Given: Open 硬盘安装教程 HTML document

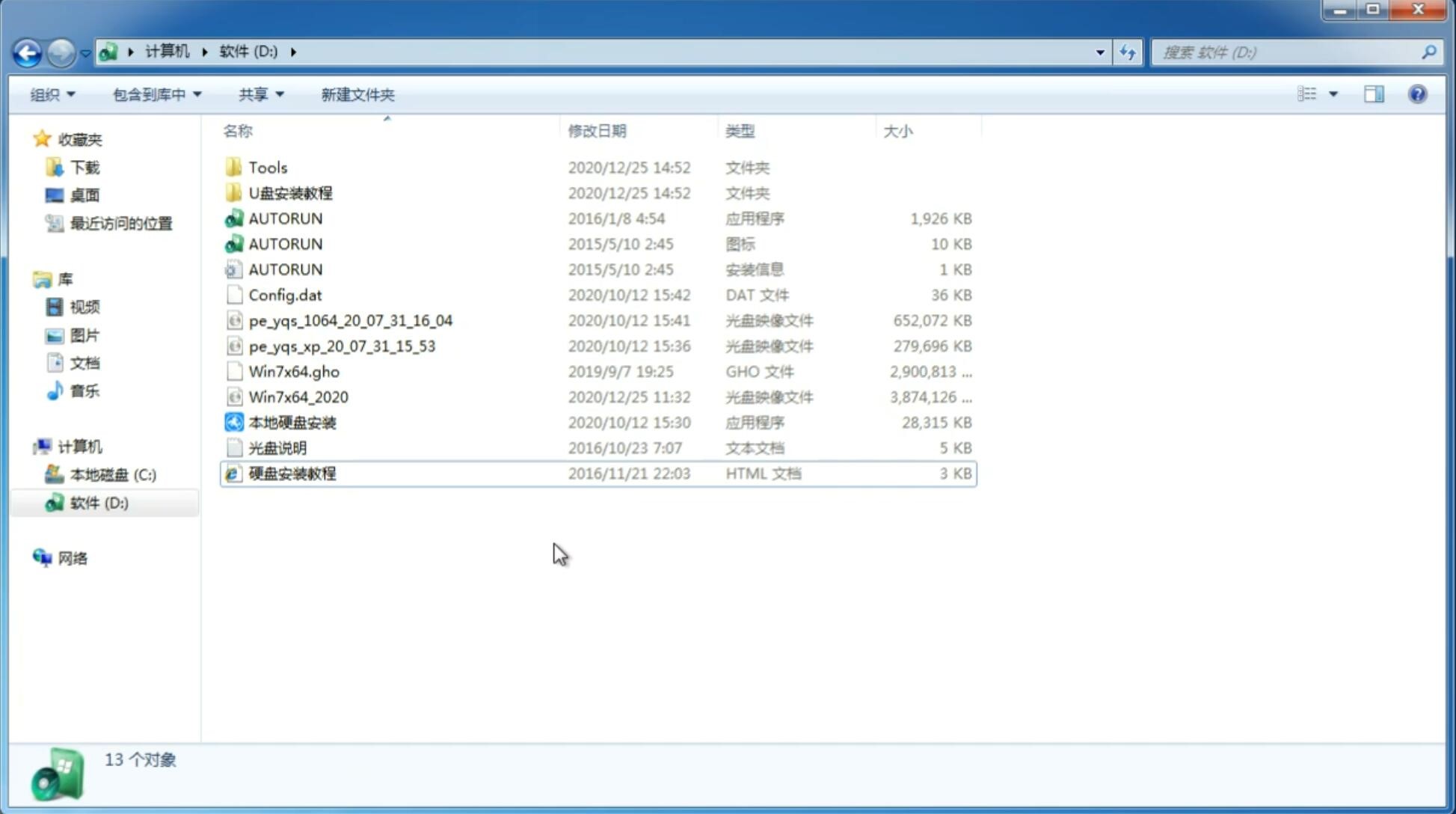Looking at the screenshot, I should pos(292,473).
